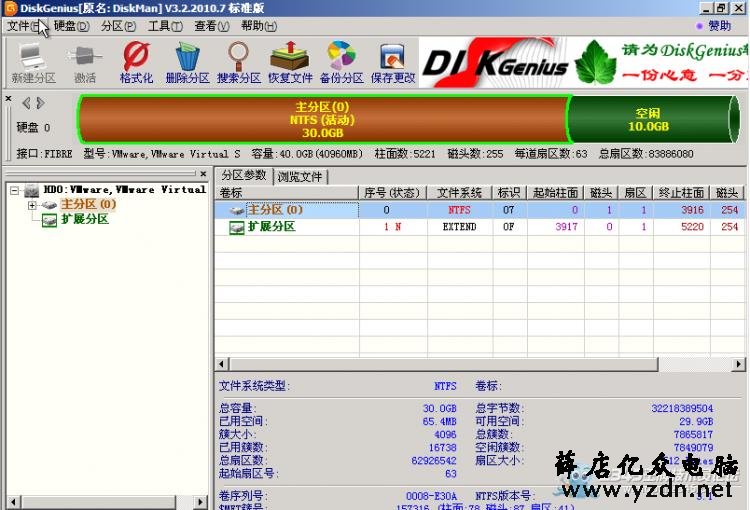Viewport: 750px width, 510px height.
Task: Select HD0:VMware tree item
Action: (125, 190)
